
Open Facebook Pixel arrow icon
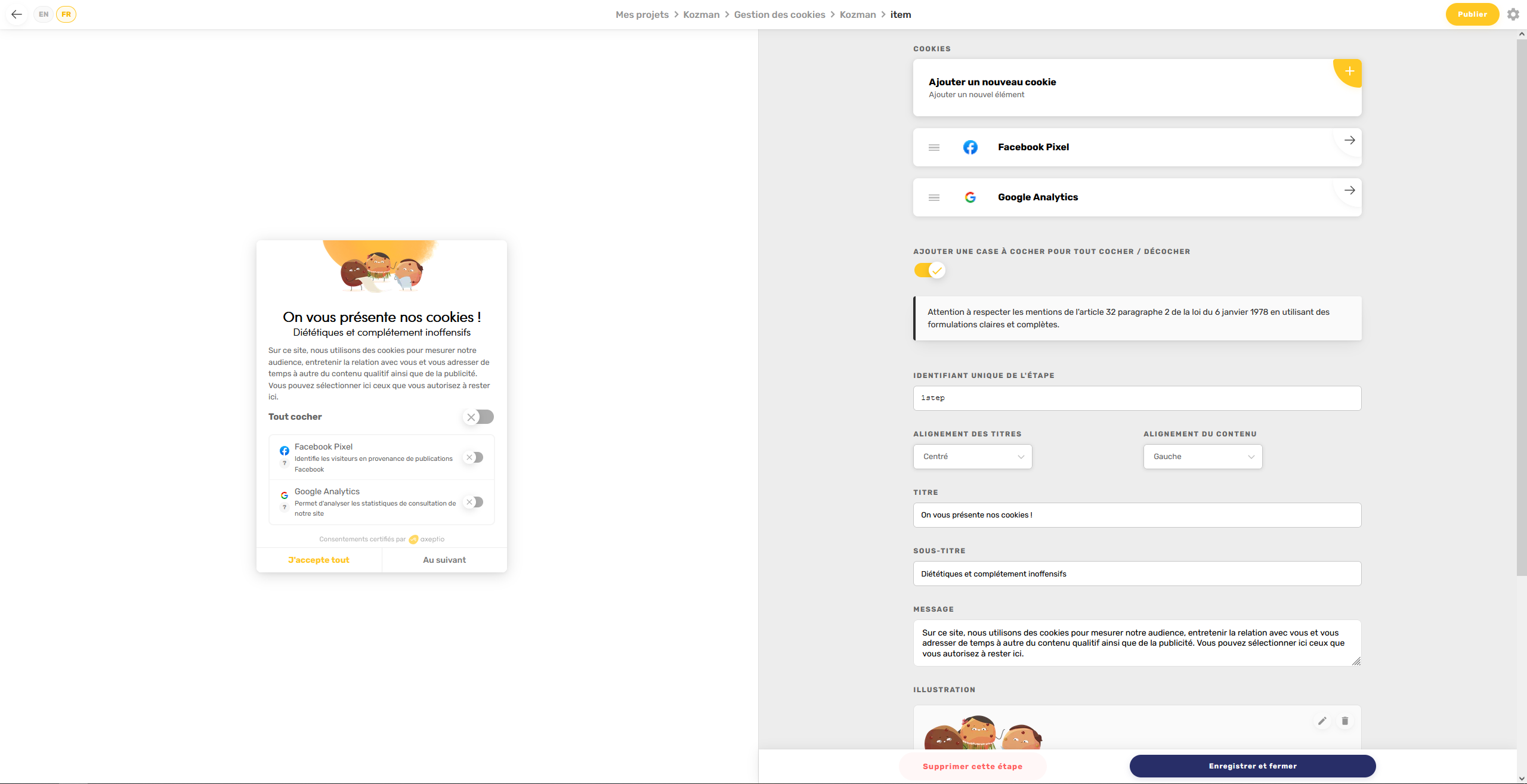(1349, 140)
